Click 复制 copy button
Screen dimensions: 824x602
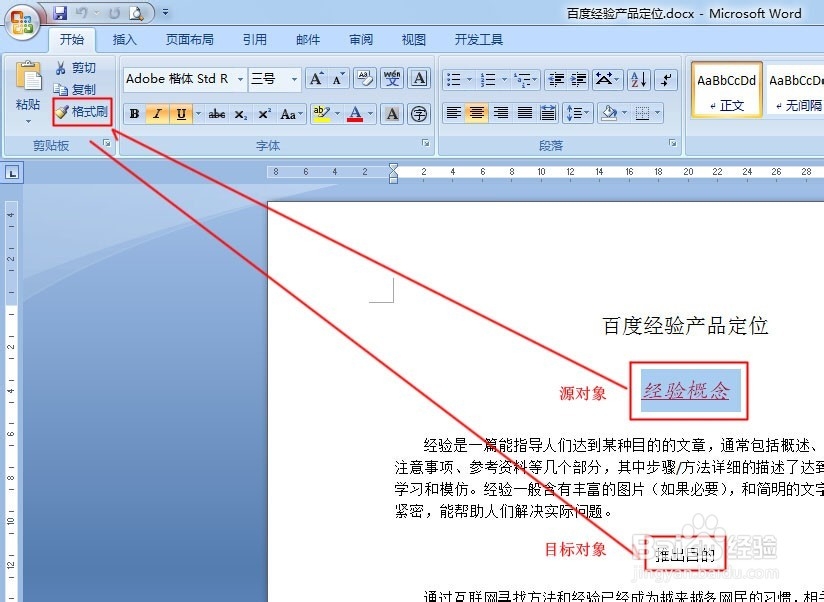click(x=75, y=90)
